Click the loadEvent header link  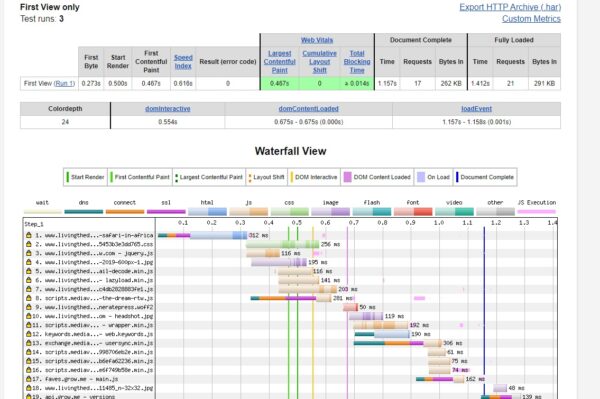[476, 109]
